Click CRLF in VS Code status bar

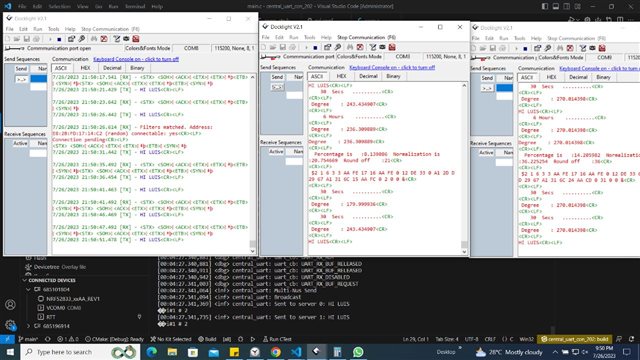click(x=490, y=339)
